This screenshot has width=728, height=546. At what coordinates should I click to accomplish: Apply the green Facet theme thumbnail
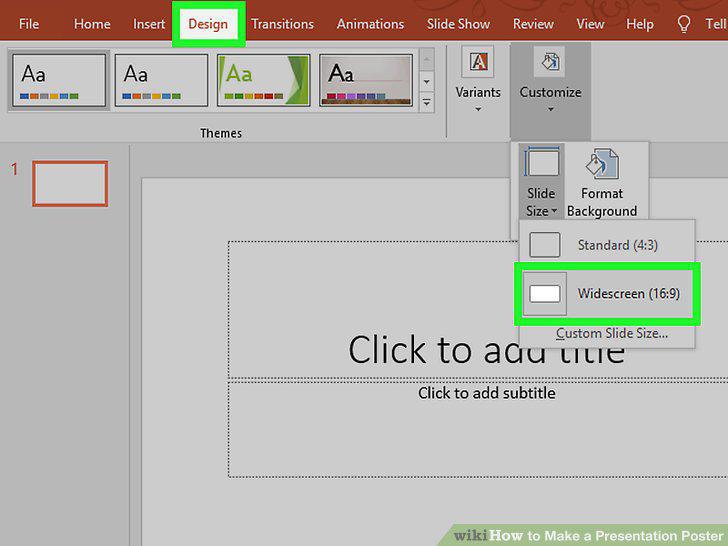263,80
